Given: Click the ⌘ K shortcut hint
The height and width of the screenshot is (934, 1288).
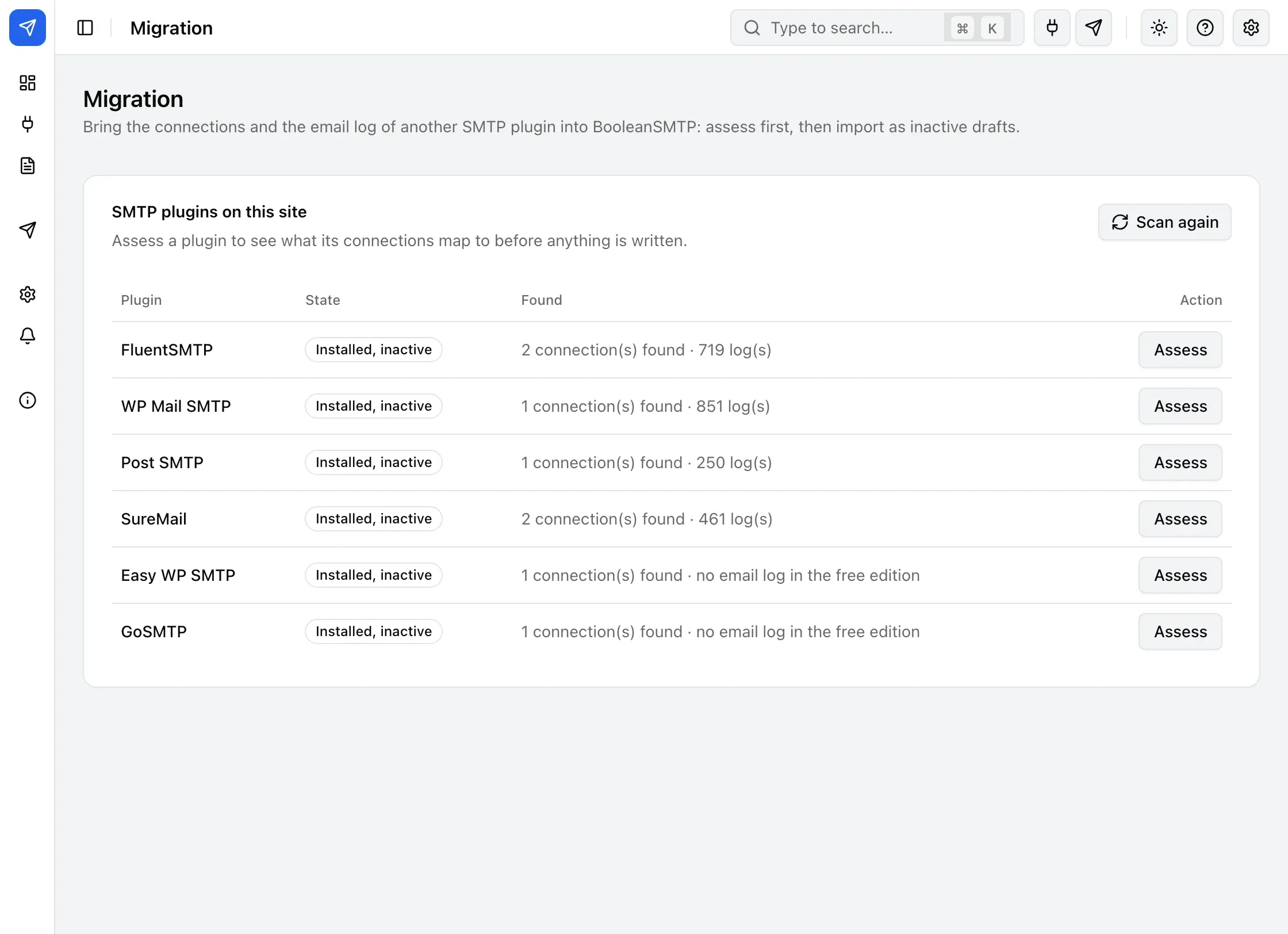Looking at the screenshot, I should (x=977, y=28).
